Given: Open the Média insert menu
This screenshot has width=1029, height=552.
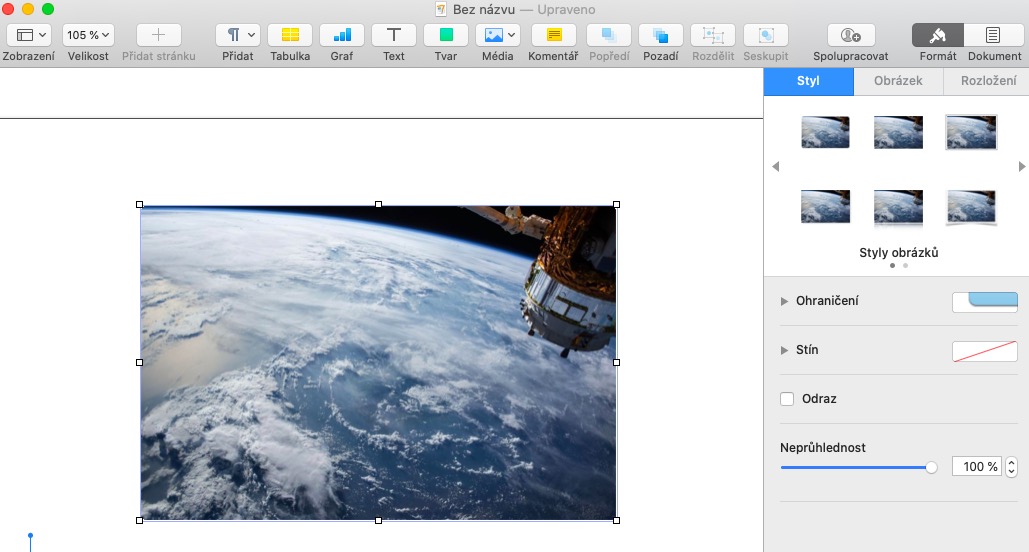Looking at the screenshot, I should click(498, 35).
